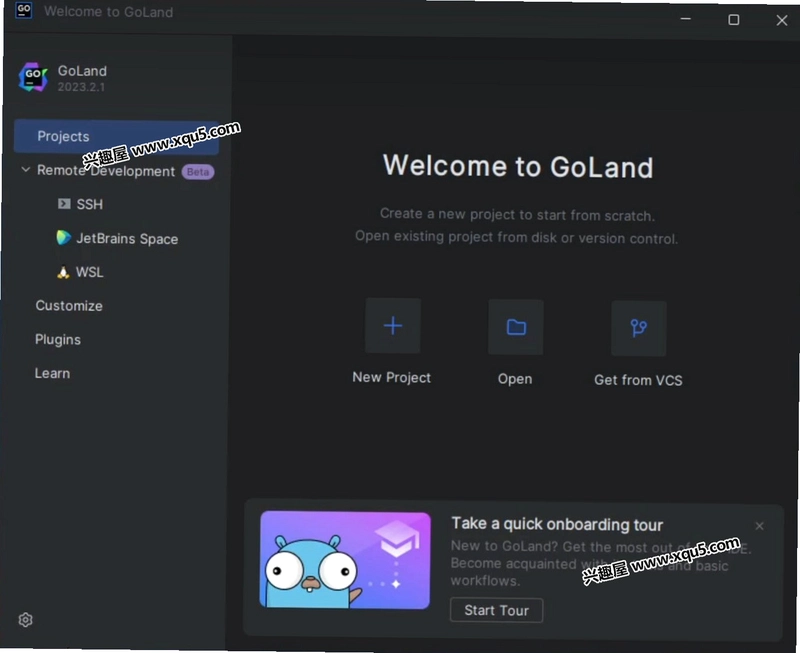The height and width of the screenshot is (653, 800).
Task: Click the Get from VCS branch icon
Action: 639,328
